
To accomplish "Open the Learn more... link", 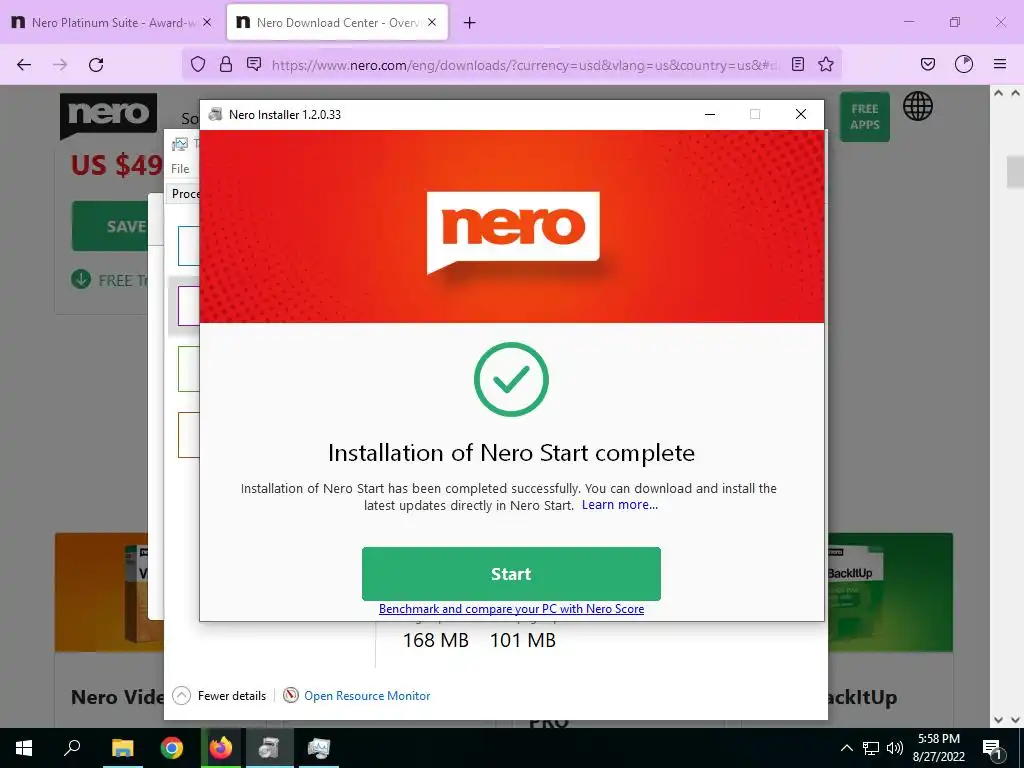I will (620, 505).
